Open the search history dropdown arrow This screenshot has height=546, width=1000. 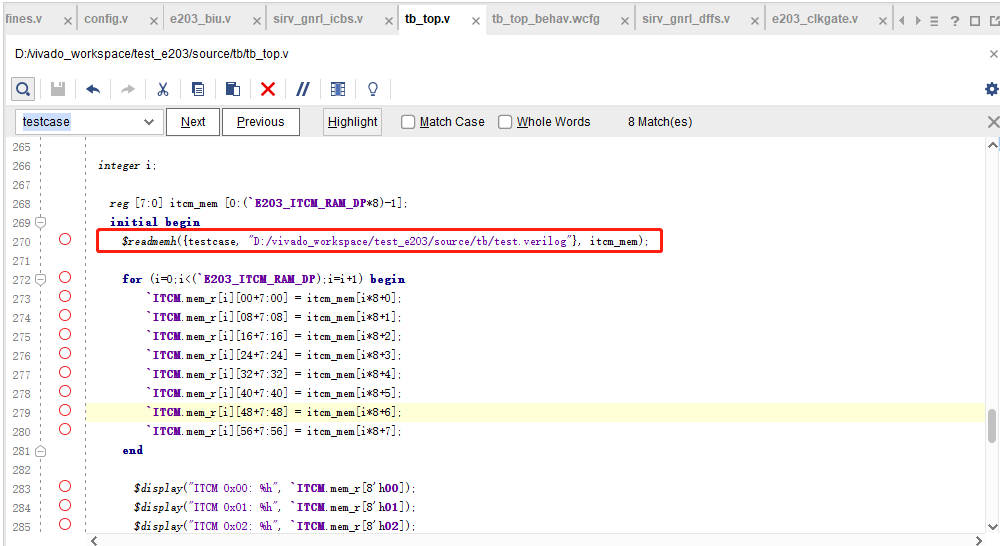(149, 122)
